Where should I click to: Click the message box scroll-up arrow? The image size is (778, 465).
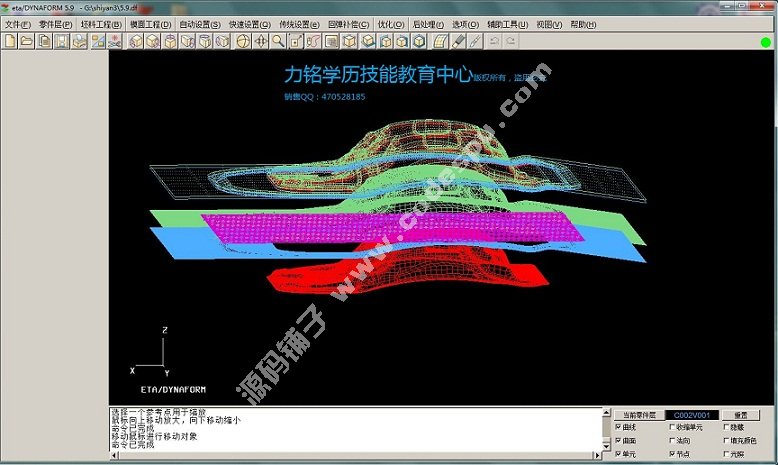[x=606, y=412]
